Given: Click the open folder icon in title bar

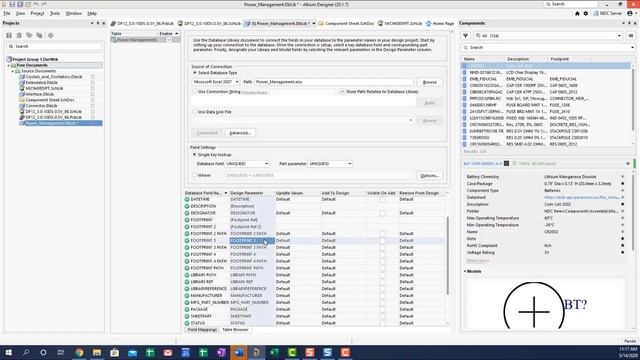Looking at the screenshot, I should [28, 4].
